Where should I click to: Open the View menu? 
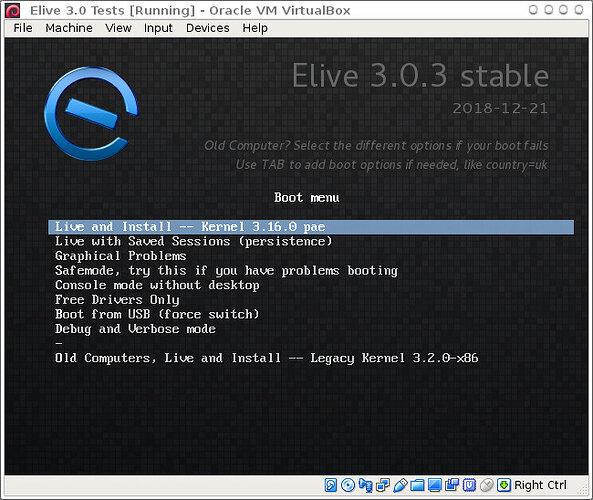[118, 28]
